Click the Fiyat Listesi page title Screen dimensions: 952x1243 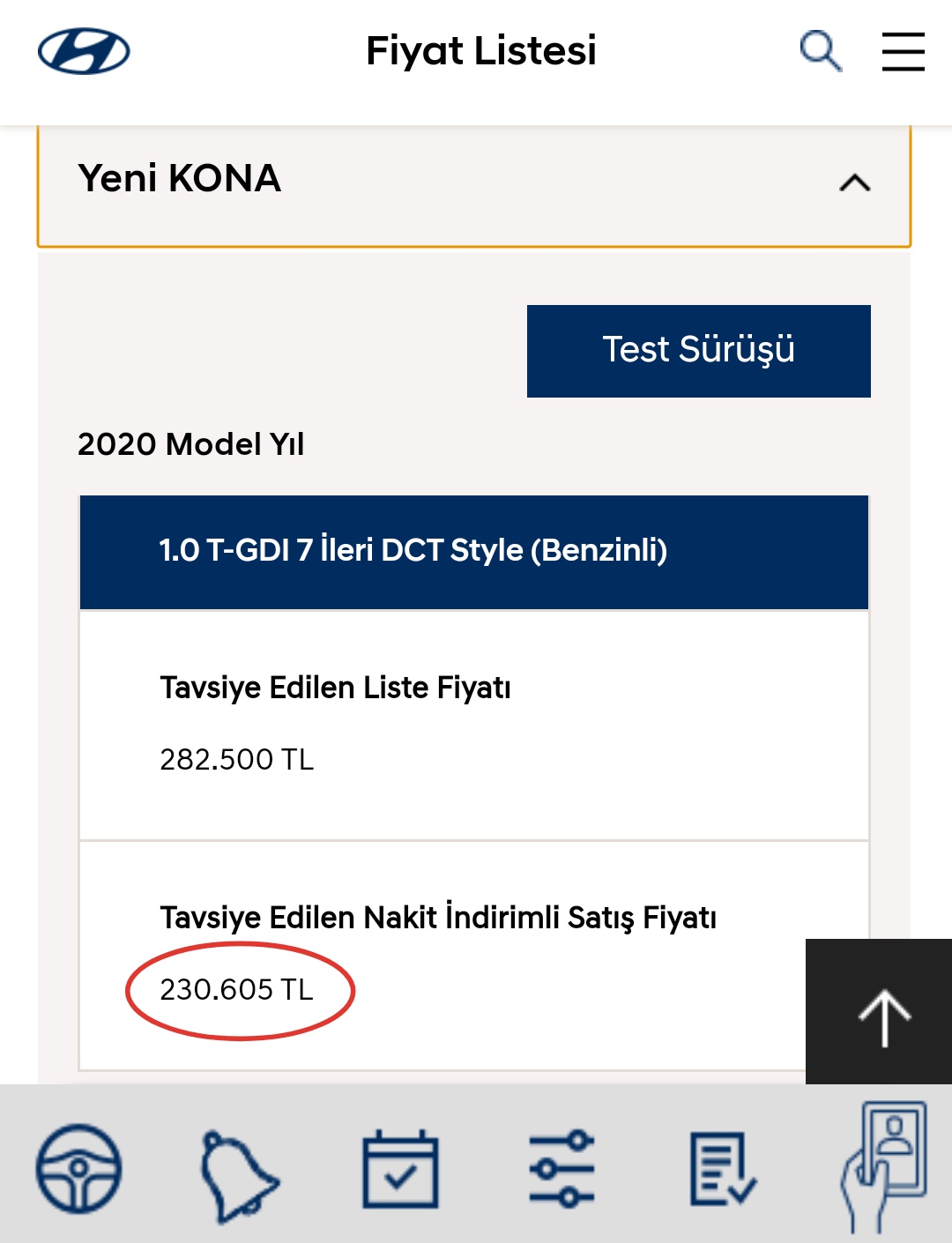coord(481,50)
